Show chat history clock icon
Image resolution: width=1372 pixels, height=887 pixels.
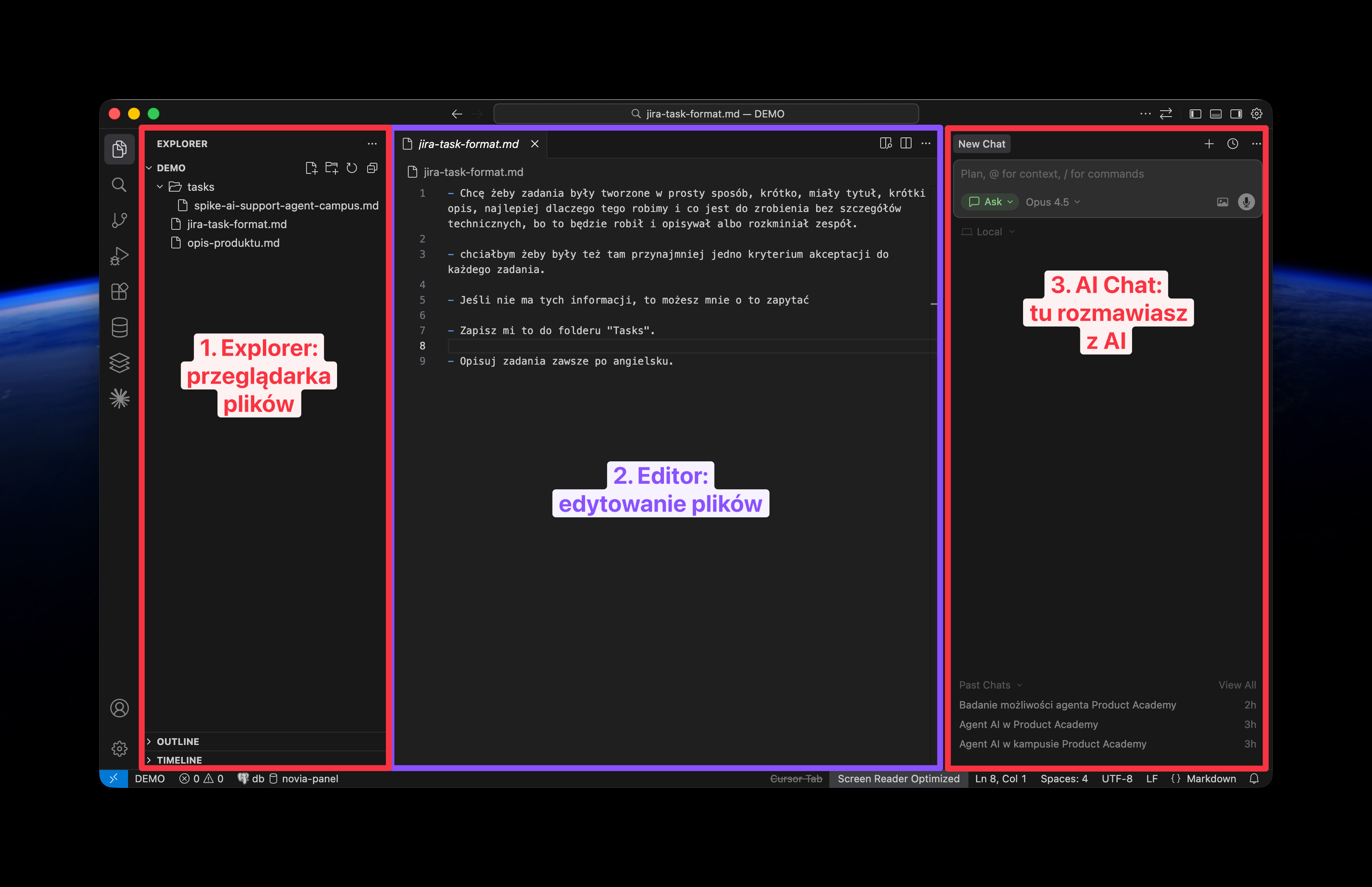point(1233,144)
